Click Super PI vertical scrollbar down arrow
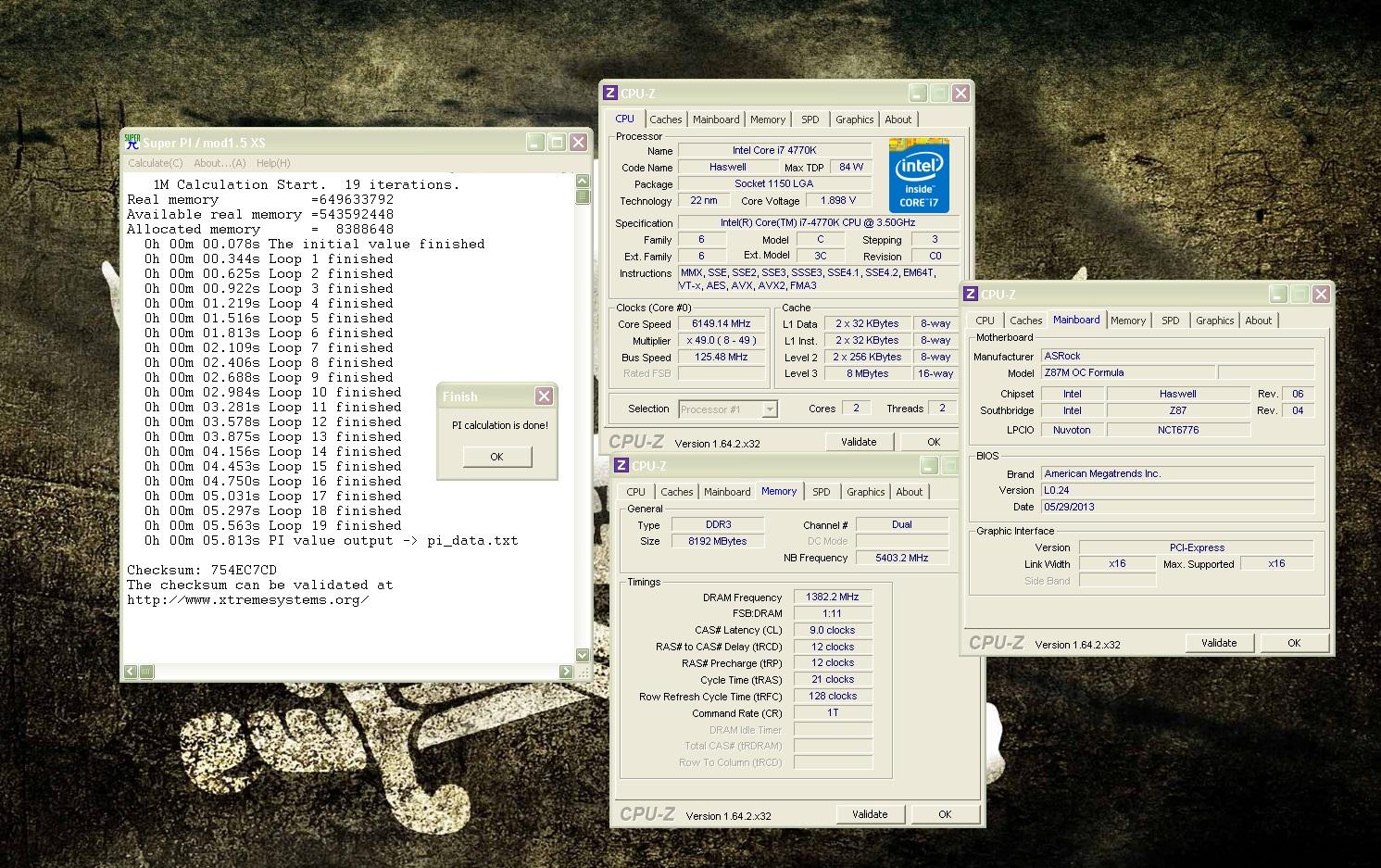The image size is (1381, 868). coord(583,655)
